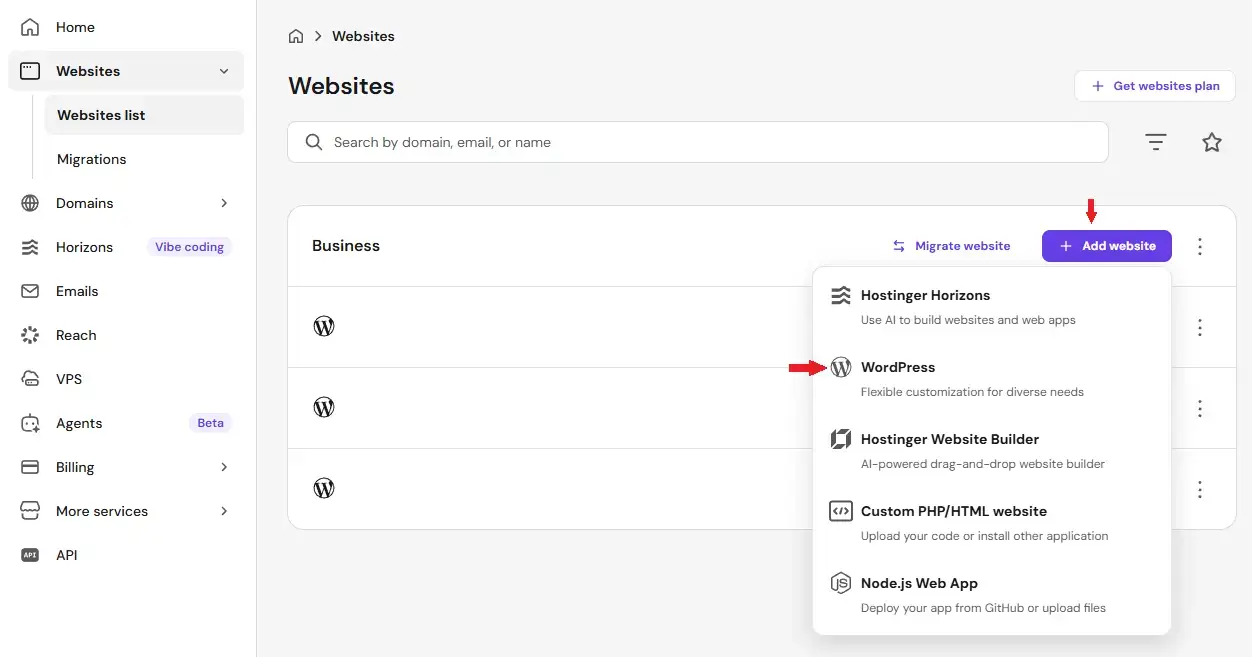The height and width of the screenshot is (657, 1252).
Task: Click the WordPress logo next to the first website
Action: [323, 326]
